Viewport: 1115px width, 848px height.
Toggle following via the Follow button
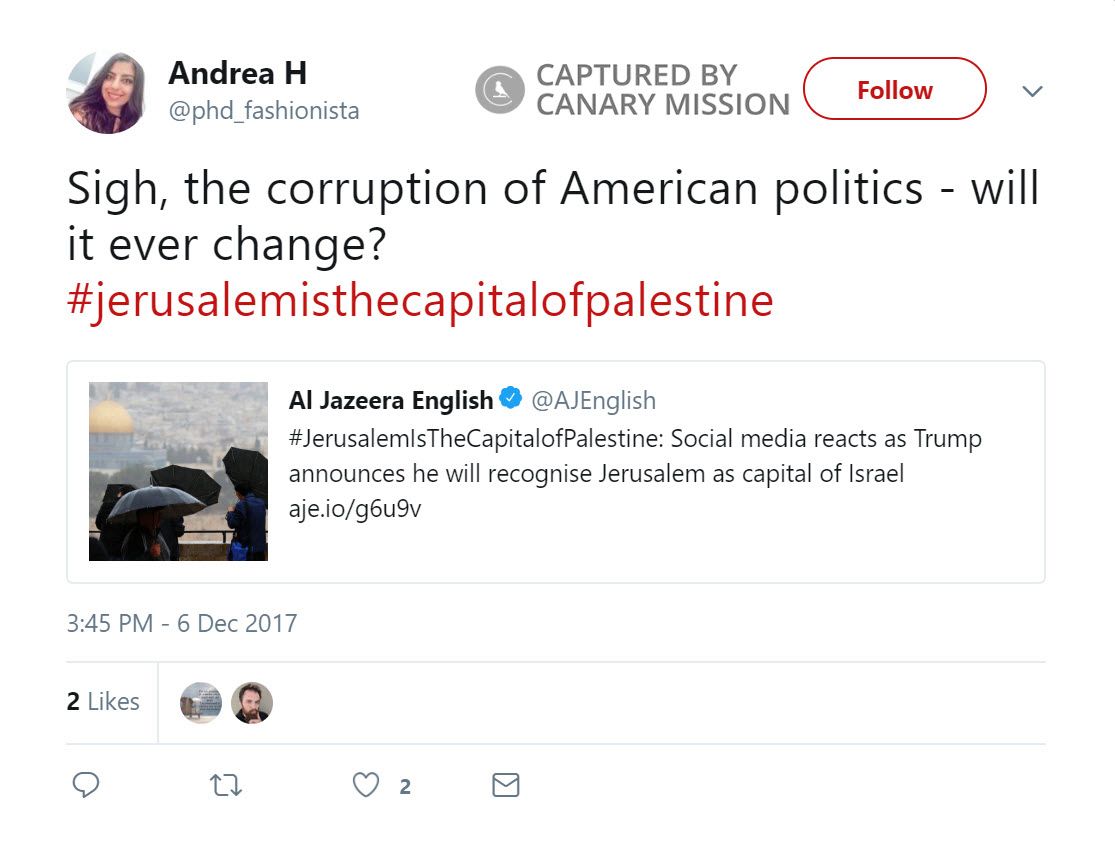pos(894,89)
